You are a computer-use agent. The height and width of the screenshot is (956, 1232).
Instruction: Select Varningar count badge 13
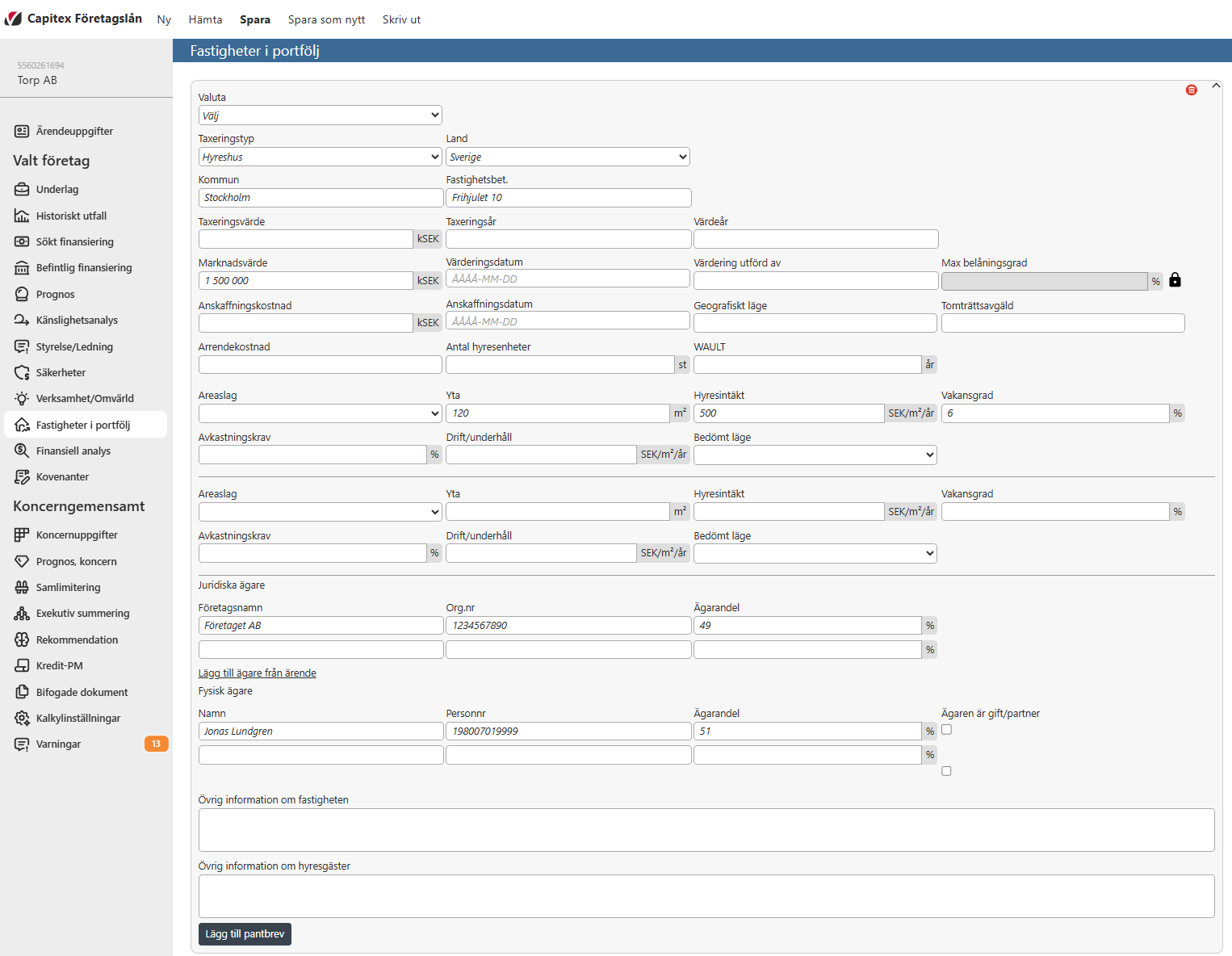(x=156, y=744)
